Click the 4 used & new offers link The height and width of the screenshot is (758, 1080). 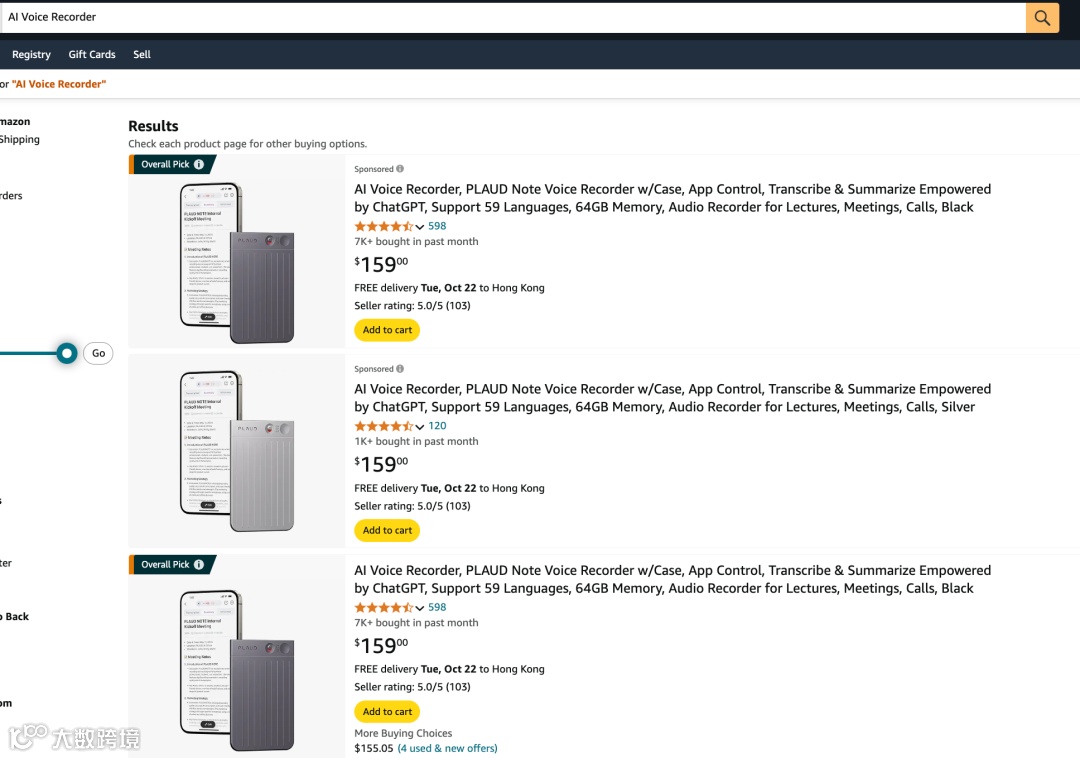[447, 748]
